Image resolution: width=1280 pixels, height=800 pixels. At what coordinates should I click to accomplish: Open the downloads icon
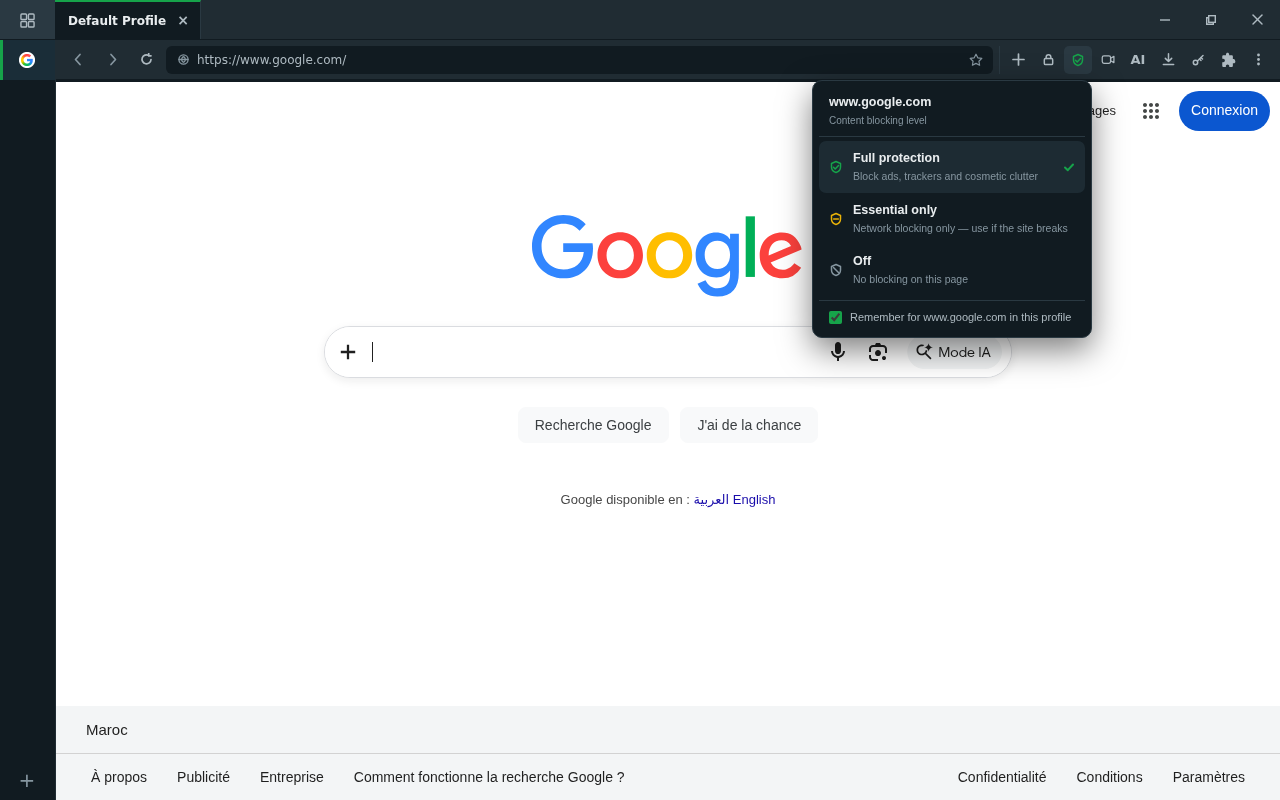pos(1168,60)
